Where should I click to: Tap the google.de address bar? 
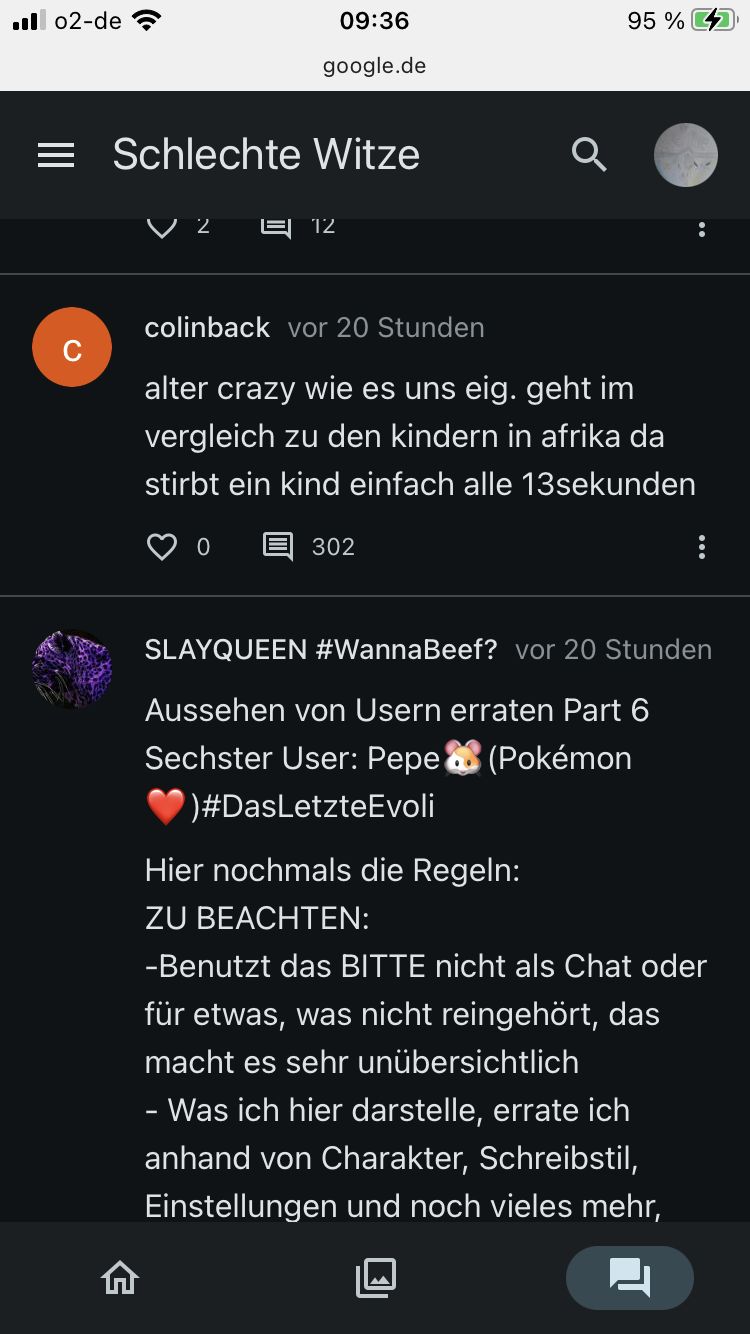click(375, 66)
